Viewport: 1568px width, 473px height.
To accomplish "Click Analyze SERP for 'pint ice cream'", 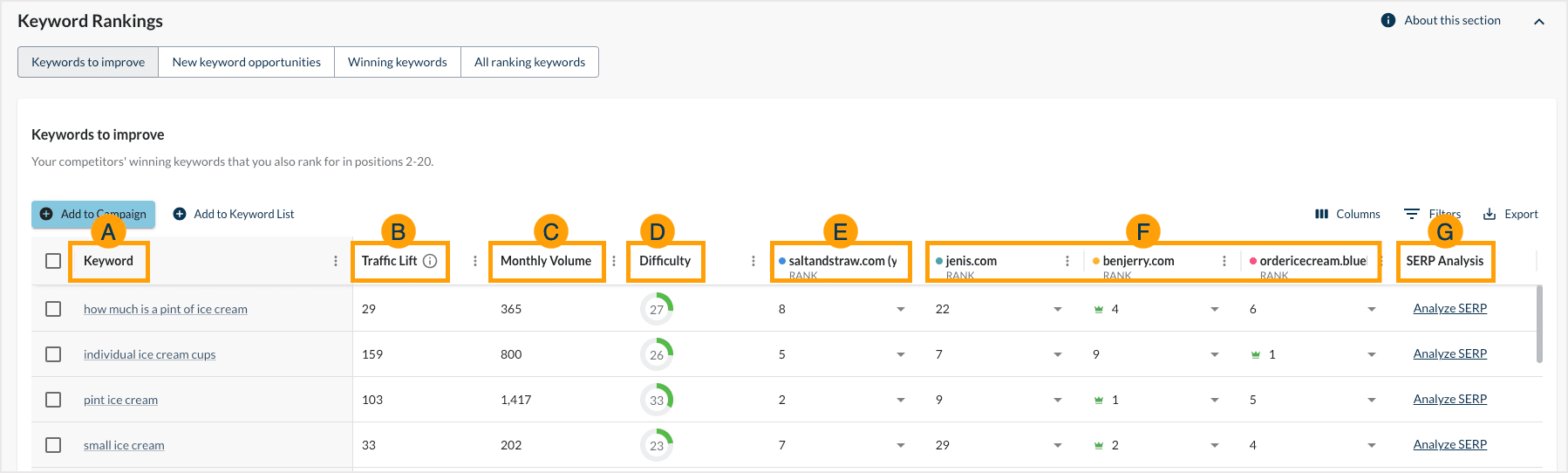I will (x=1449, y=399).
